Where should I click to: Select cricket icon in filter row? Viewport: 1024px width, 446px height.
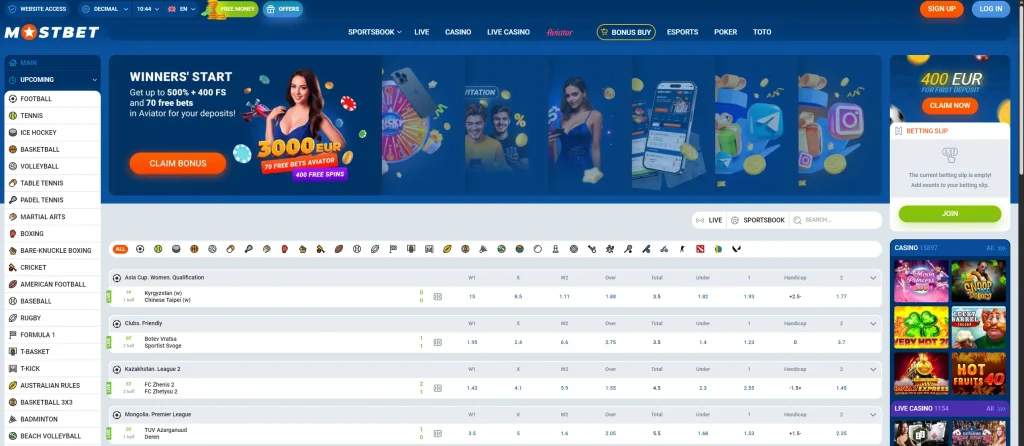(321, 249)
